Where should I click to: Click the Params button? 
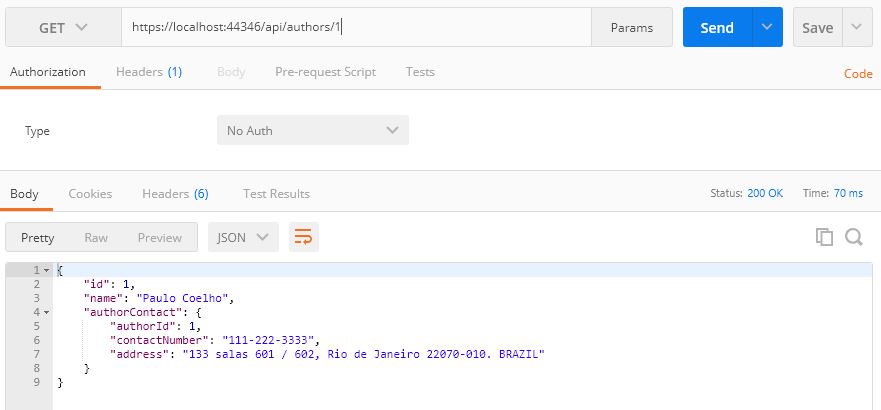click(x=632, y=28)
